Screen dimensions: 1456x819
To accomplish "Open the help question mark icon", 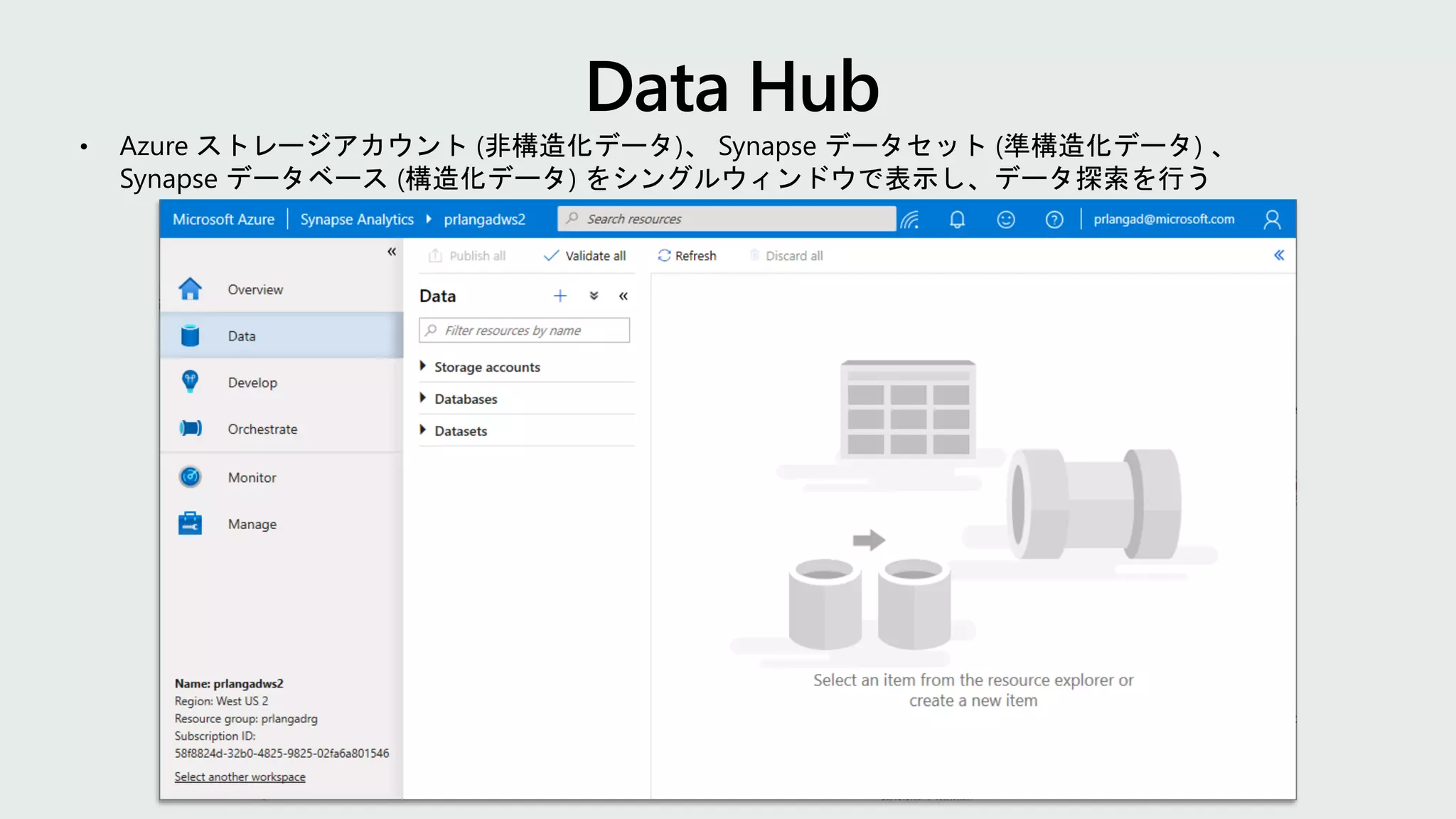I will pos(1054,220).
